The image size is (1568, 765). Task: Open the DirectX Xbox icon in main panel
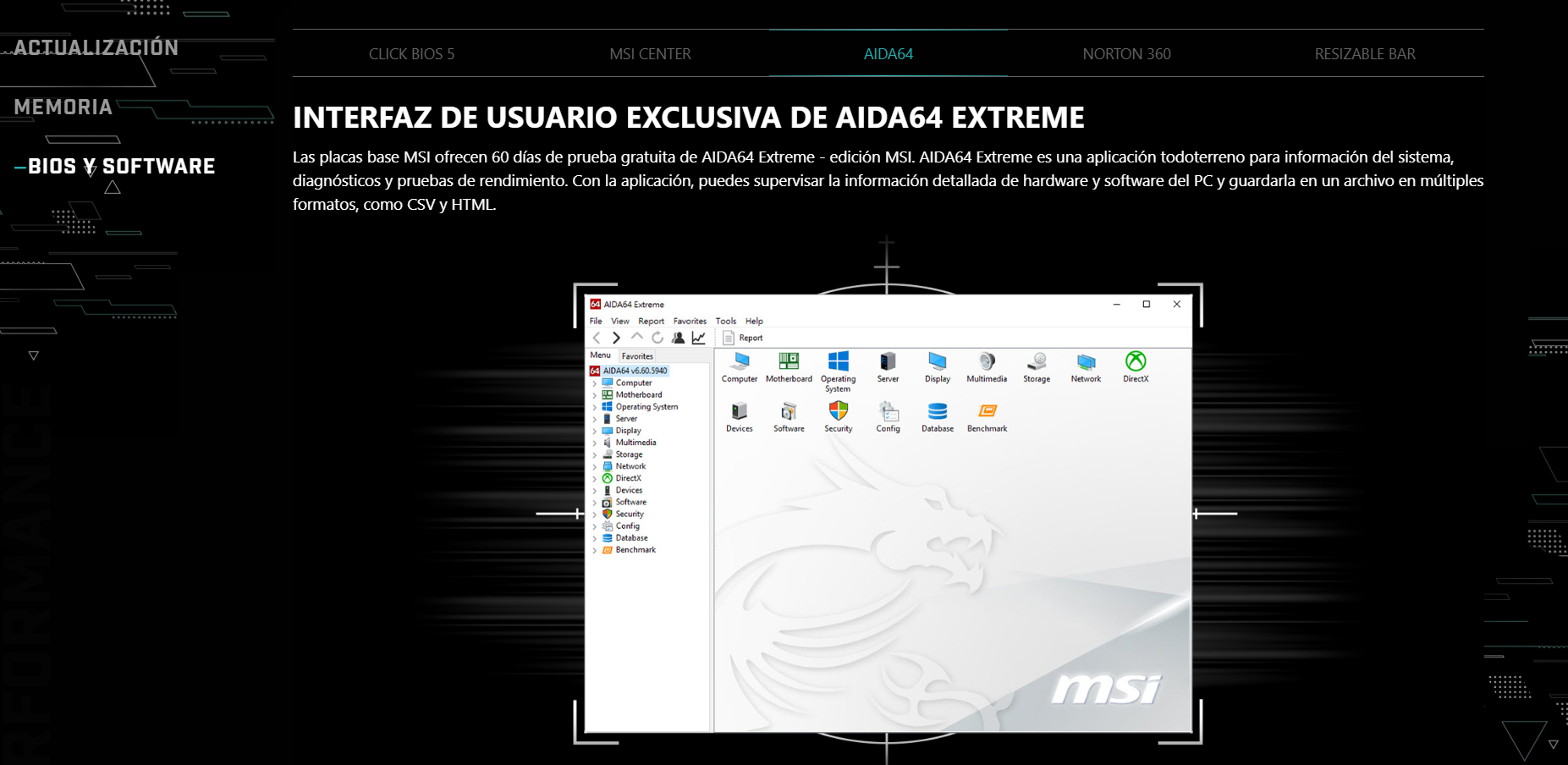1136,361
